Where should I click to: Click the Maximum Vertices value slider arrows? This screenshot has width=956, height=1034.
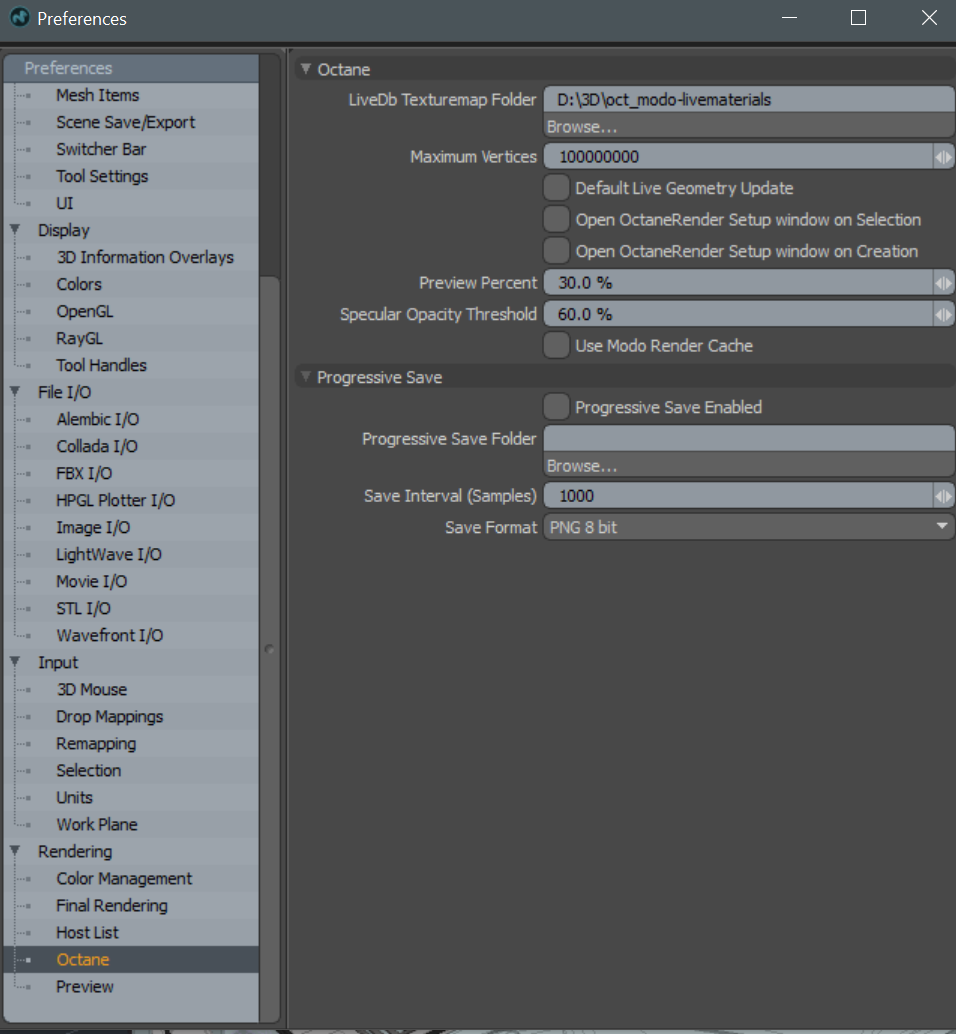(x=943, y=157)
